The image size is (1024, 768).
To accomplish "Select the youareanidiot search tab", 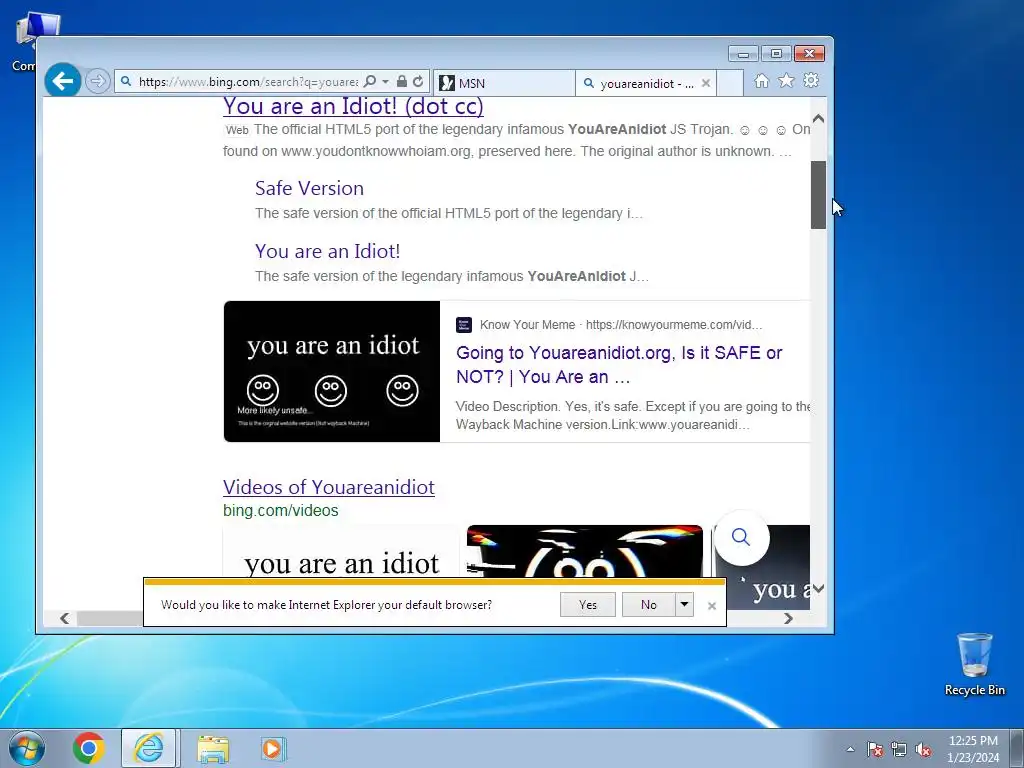I will (640, 83).
